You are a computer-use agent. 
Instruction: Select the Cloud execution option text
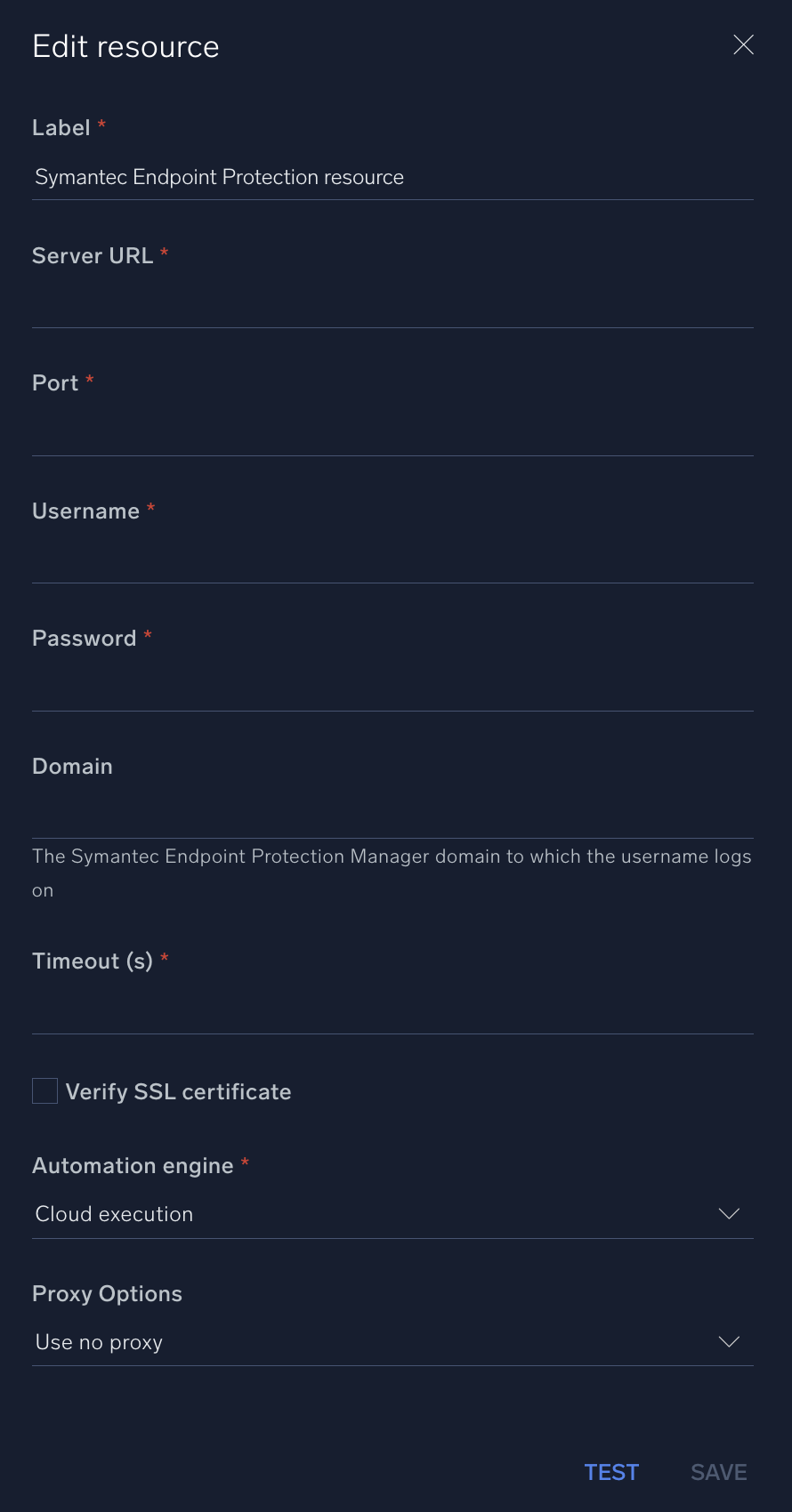coord(114,1213)
